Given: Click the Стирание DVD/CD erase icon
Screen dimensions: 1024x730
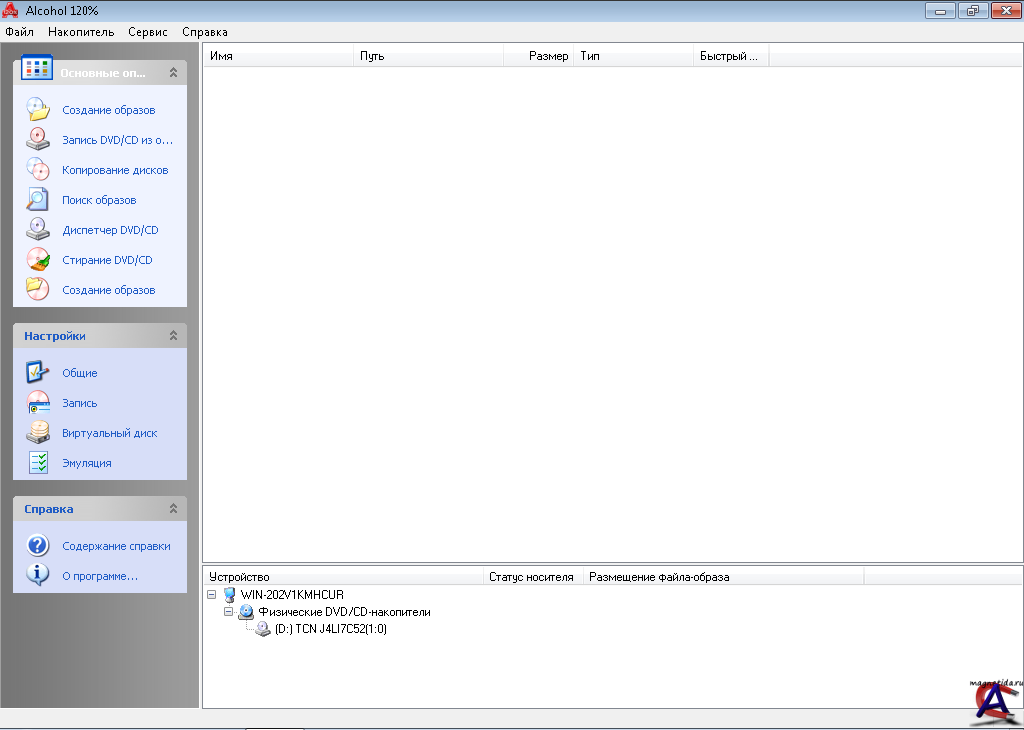Looking at the screenshot, I should click(37, 260).
